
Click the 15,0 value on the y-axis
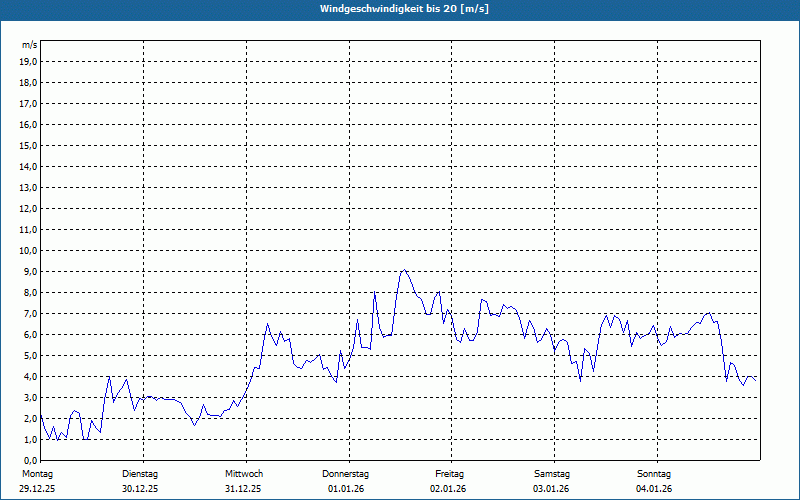tap(28, 145)
